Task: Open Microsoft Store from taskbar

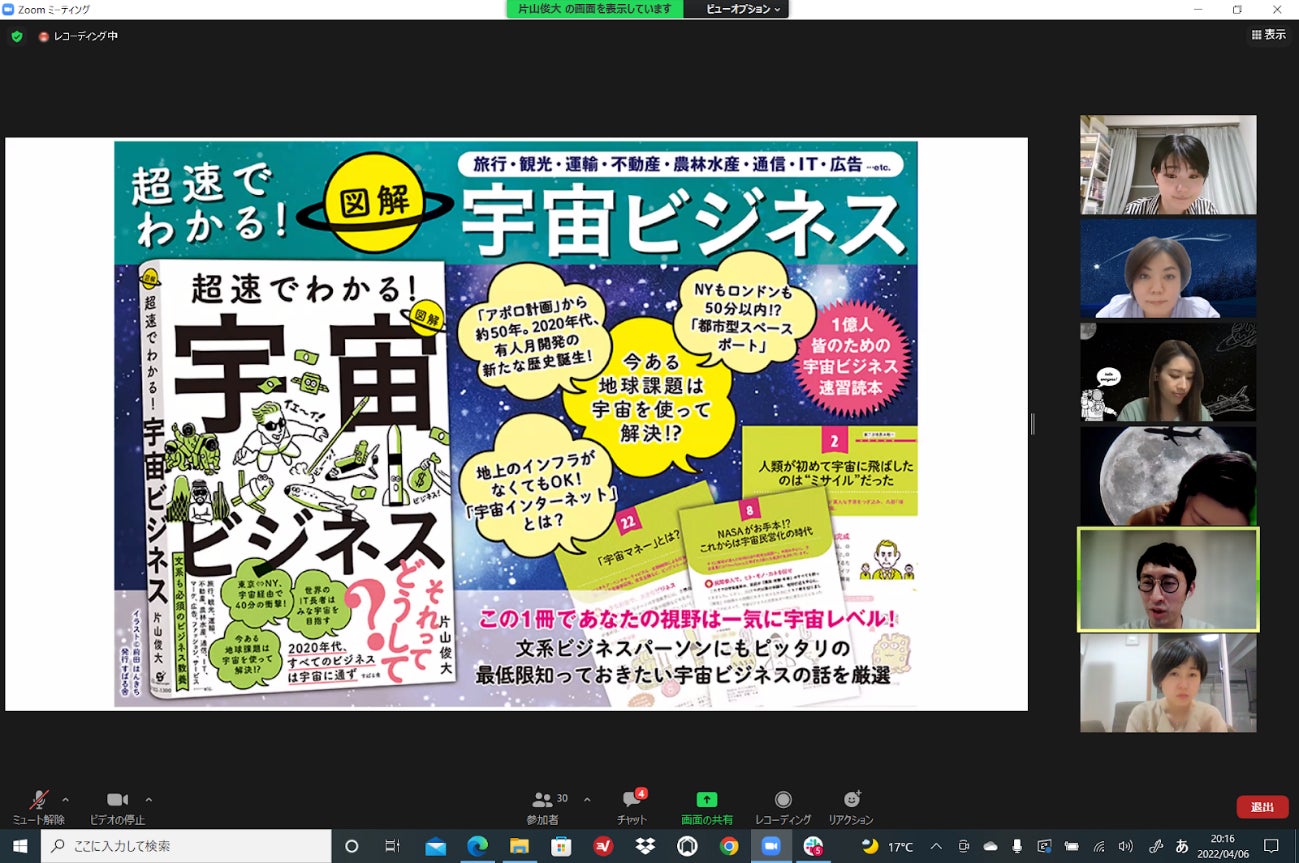Action: click(x=561, y=846)
